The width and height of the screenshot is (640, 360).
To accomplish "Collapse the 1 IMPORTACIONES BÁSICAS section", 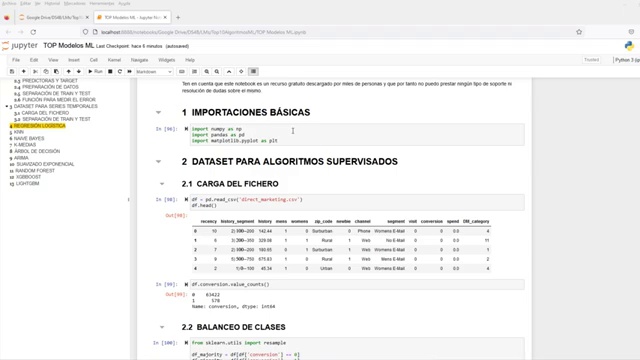I will pos(158,112).
